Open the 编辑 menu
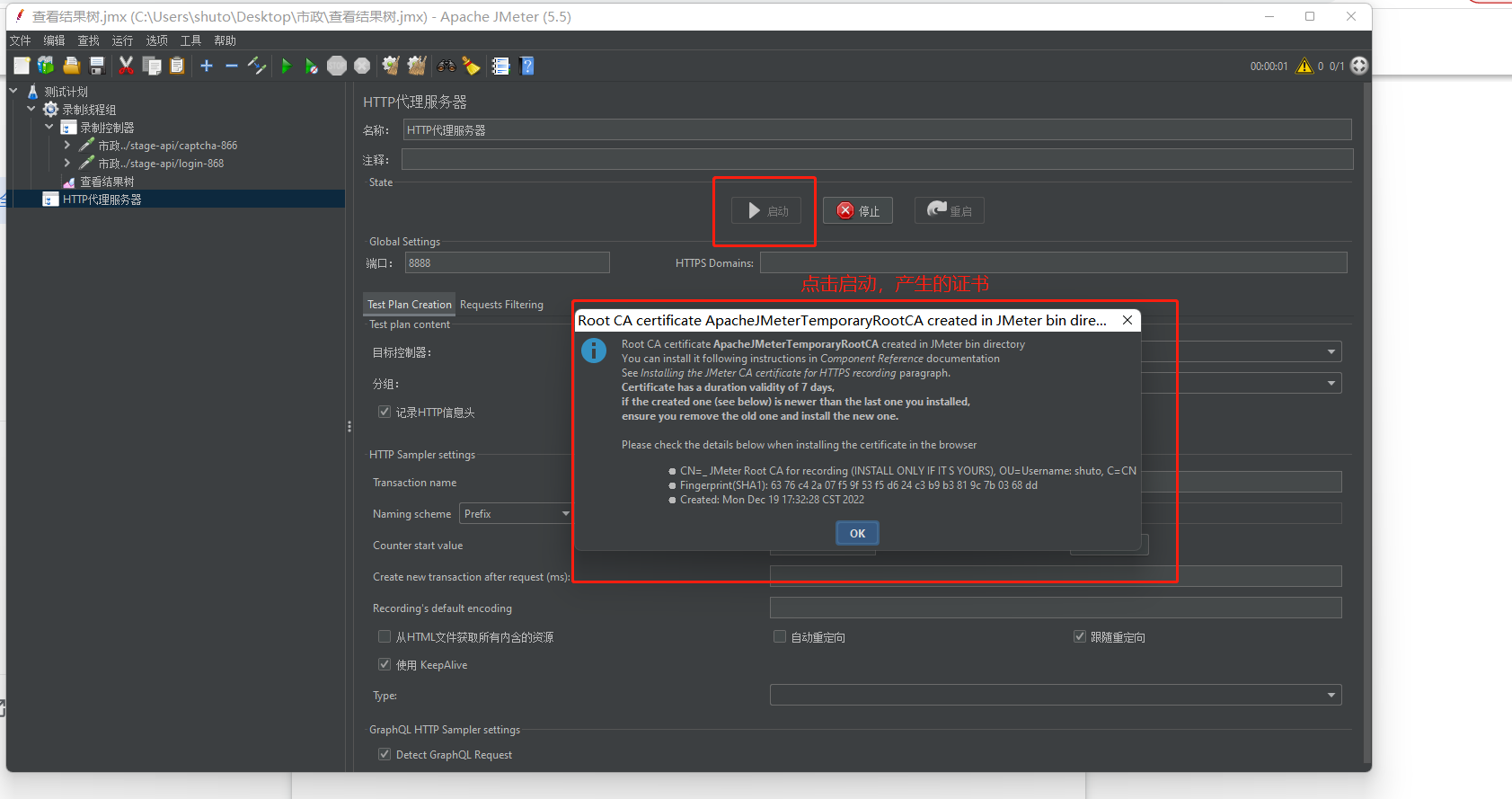Screen dimensions: 1512x799 pos(54,40)
